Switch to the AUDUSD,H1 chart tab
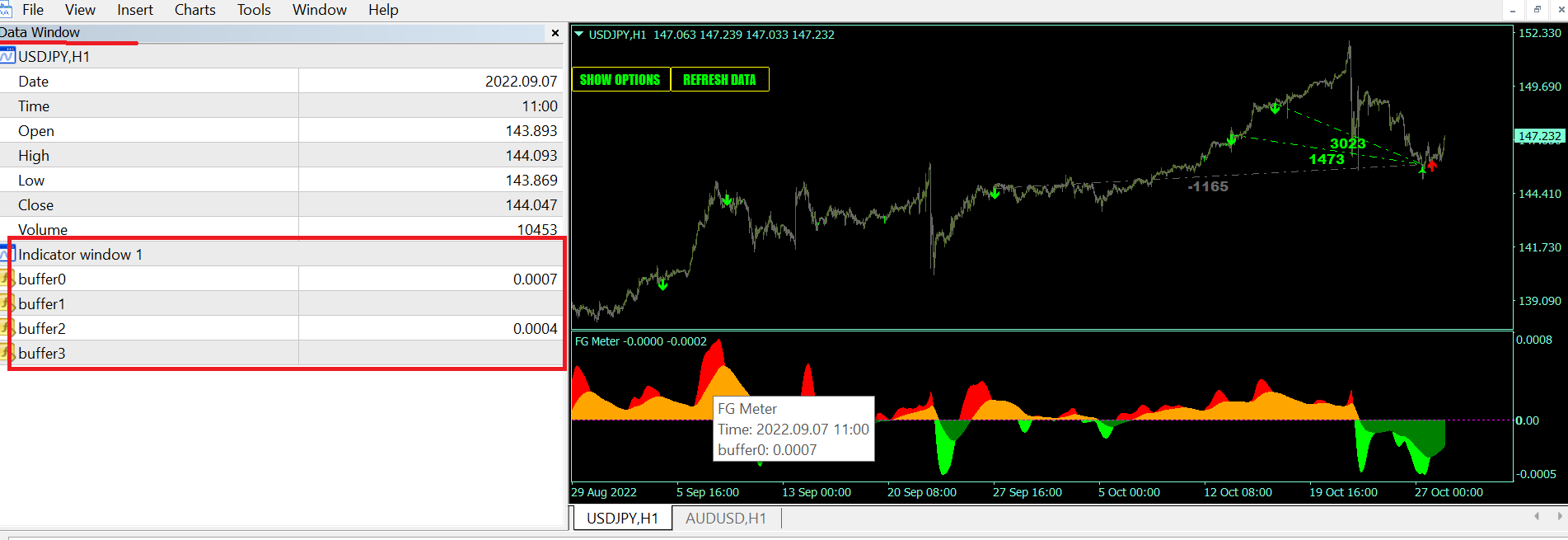This screenshot has width=1568, height=540. [726, 518]
